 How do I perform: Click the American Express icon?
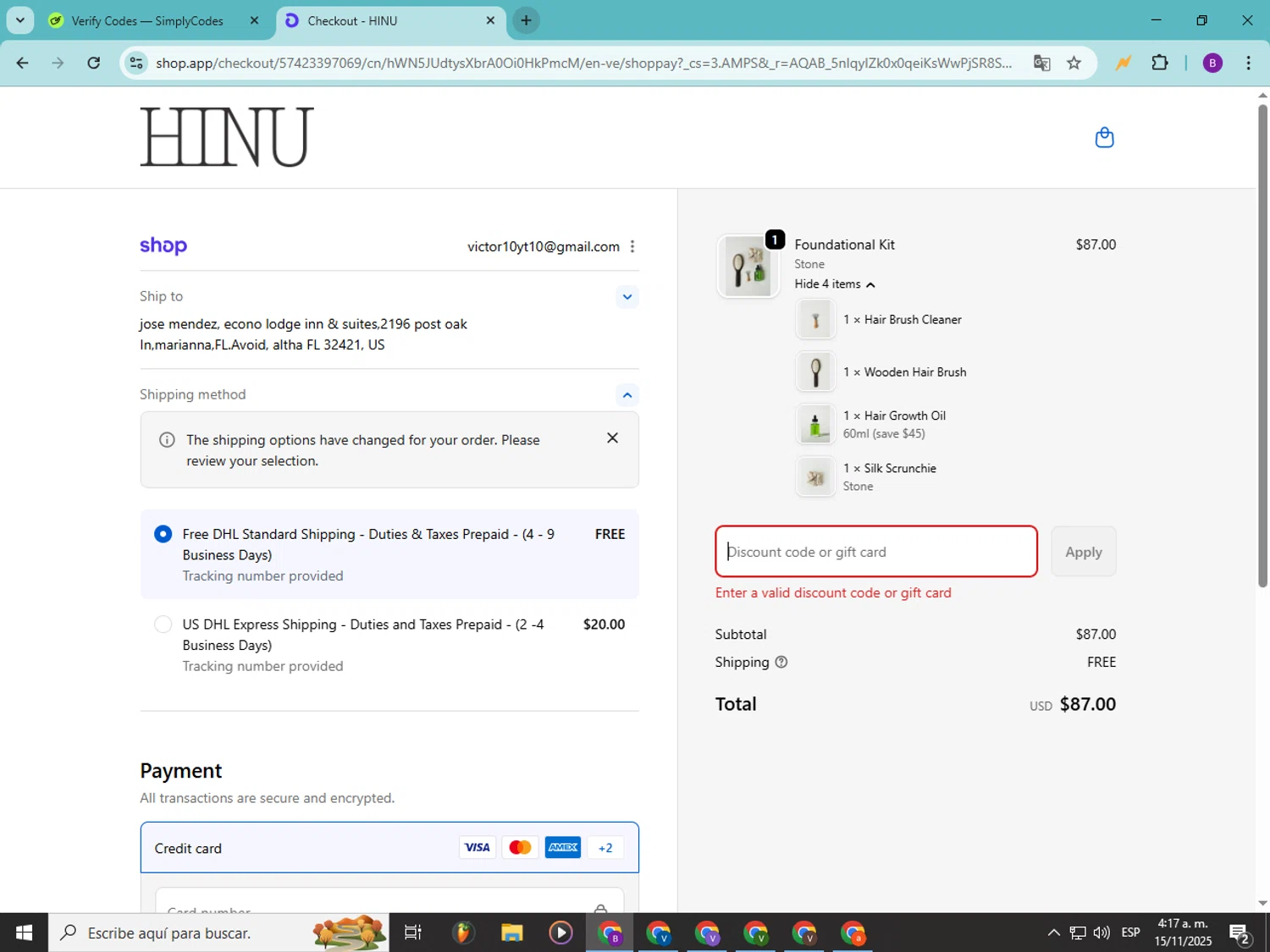(563, 847)
